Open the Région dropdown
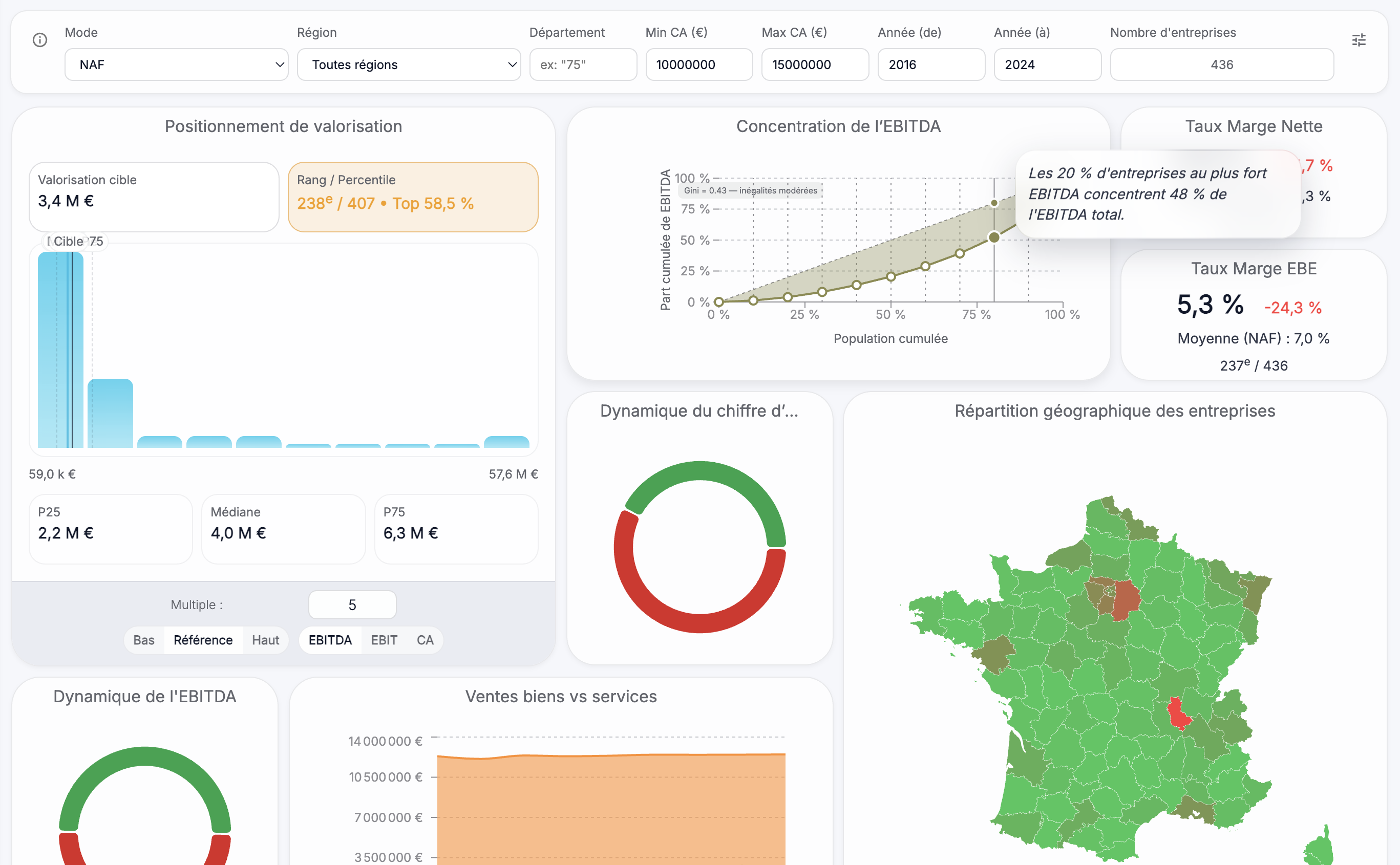 [408, 64]
